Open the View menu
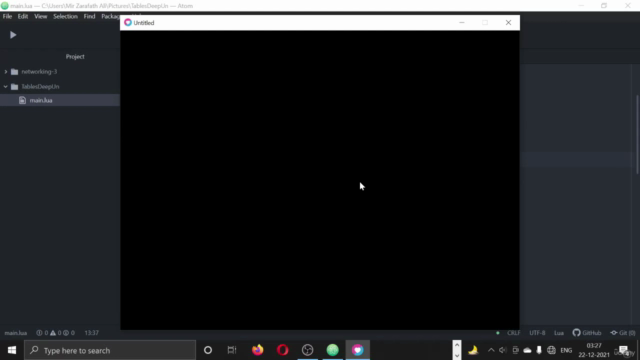This screenshot has height=360, width=640. 40,16
